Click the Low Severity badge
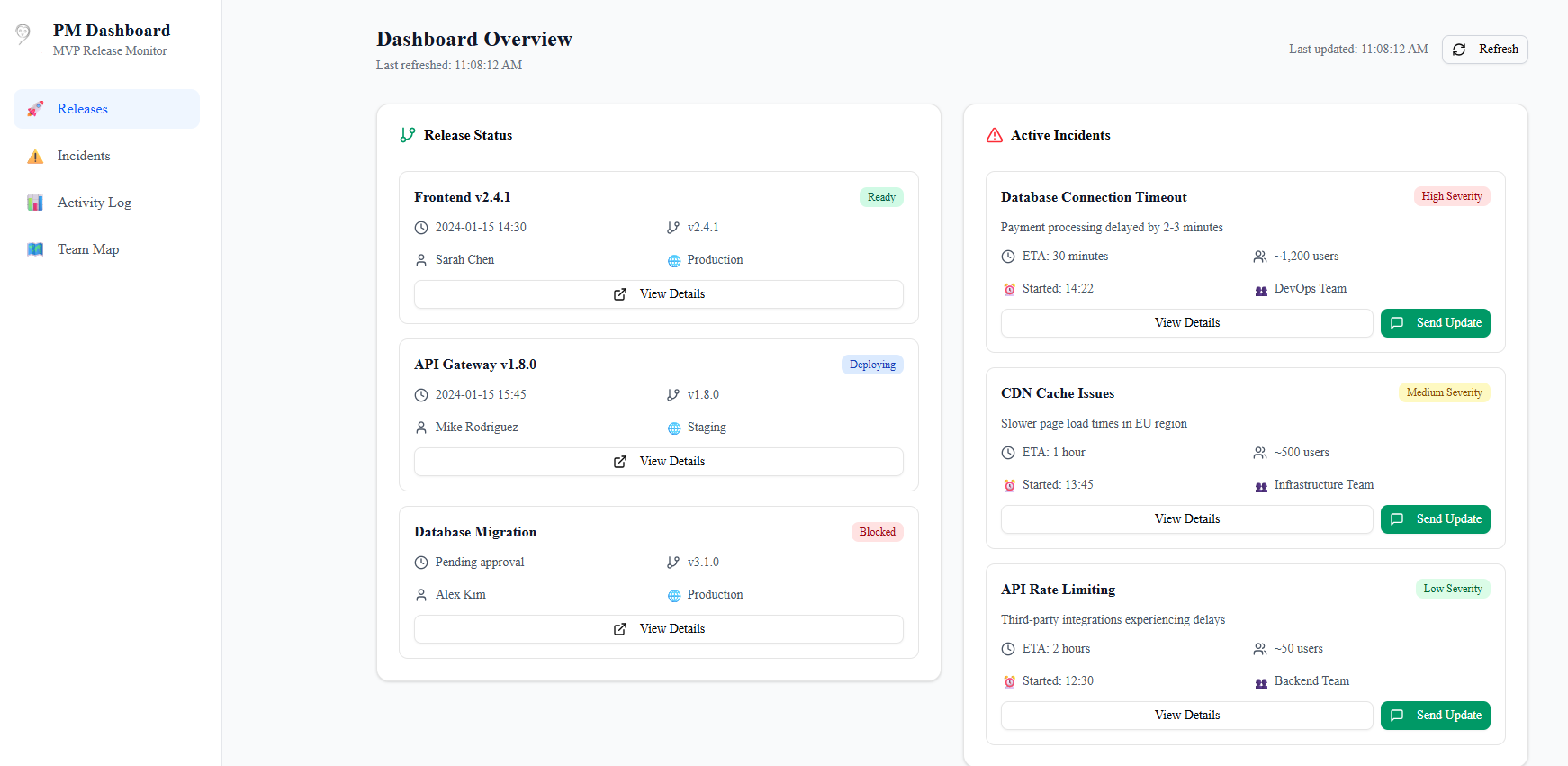 1452,589
